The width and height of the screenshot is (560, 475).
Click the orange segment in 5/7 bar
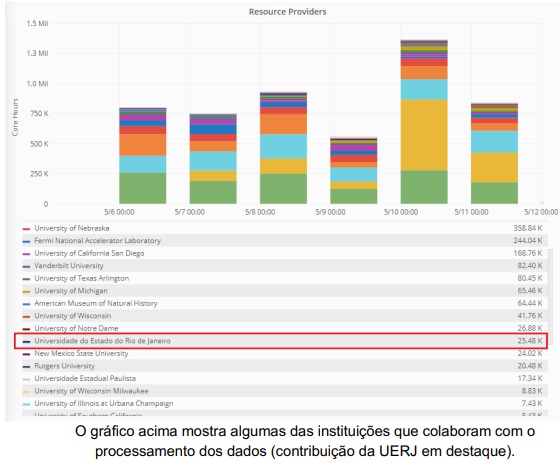213,146
